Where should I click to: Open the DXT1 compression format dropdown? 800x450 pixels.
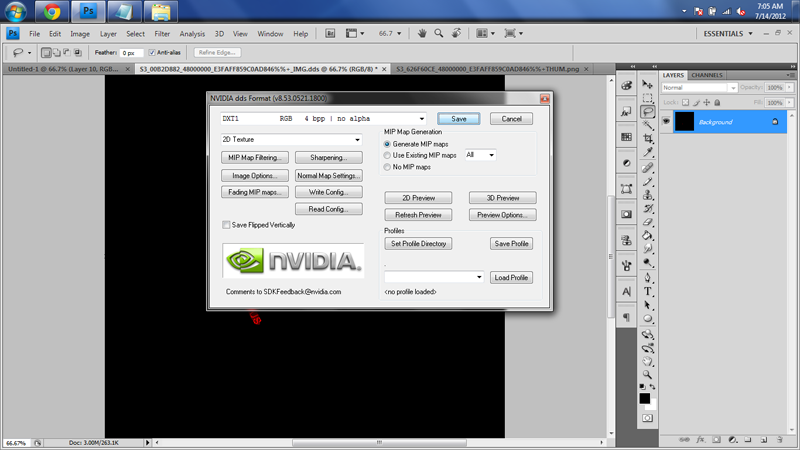pos(323,118)
